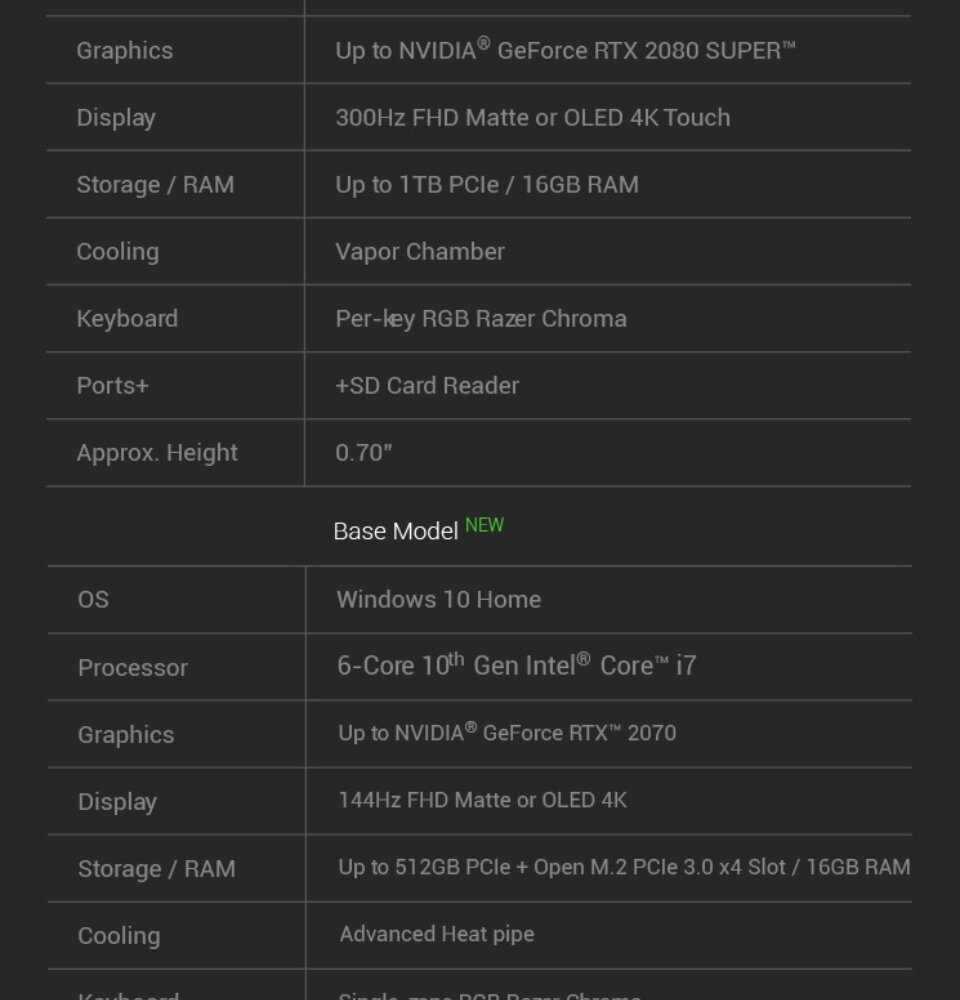Click the Approx. Height row label
Screen dimensions: 960x1000
(x=157, y=452)
